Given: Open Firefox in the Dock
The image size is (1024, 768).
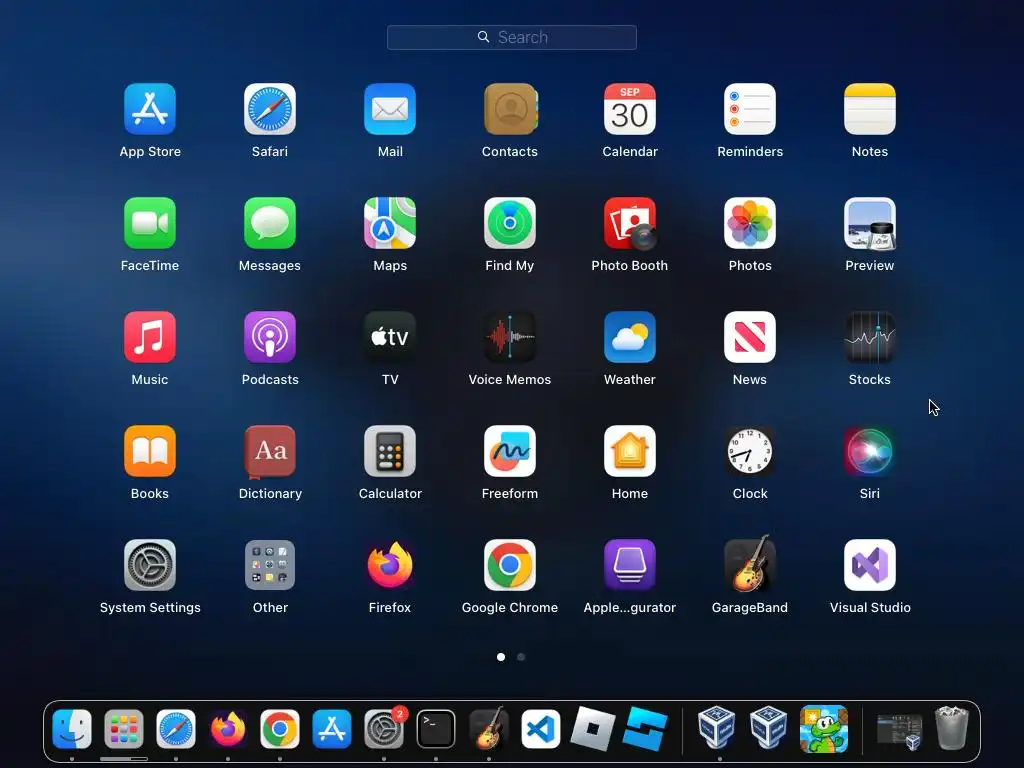Looking at the screenshot, I should pos(228,729).
